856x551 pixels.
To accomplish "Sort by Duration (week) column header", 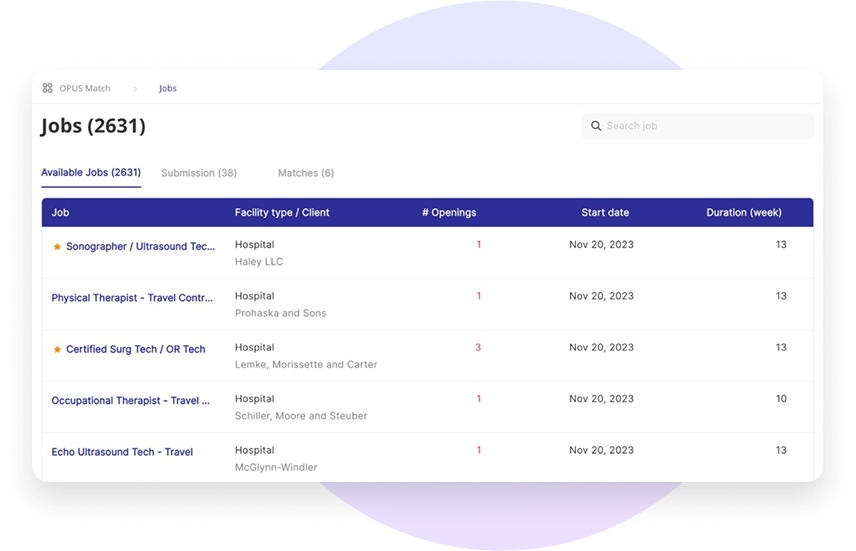I will pyautogui.click(x=744, y=212).
